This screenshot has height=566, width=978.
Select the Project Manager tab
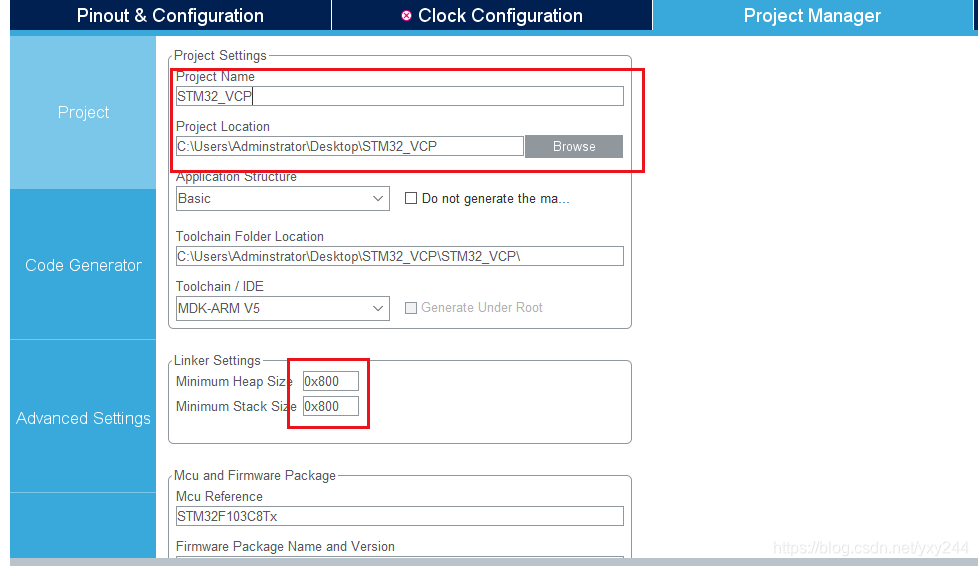pyautogui.click(x=812, y=15)
